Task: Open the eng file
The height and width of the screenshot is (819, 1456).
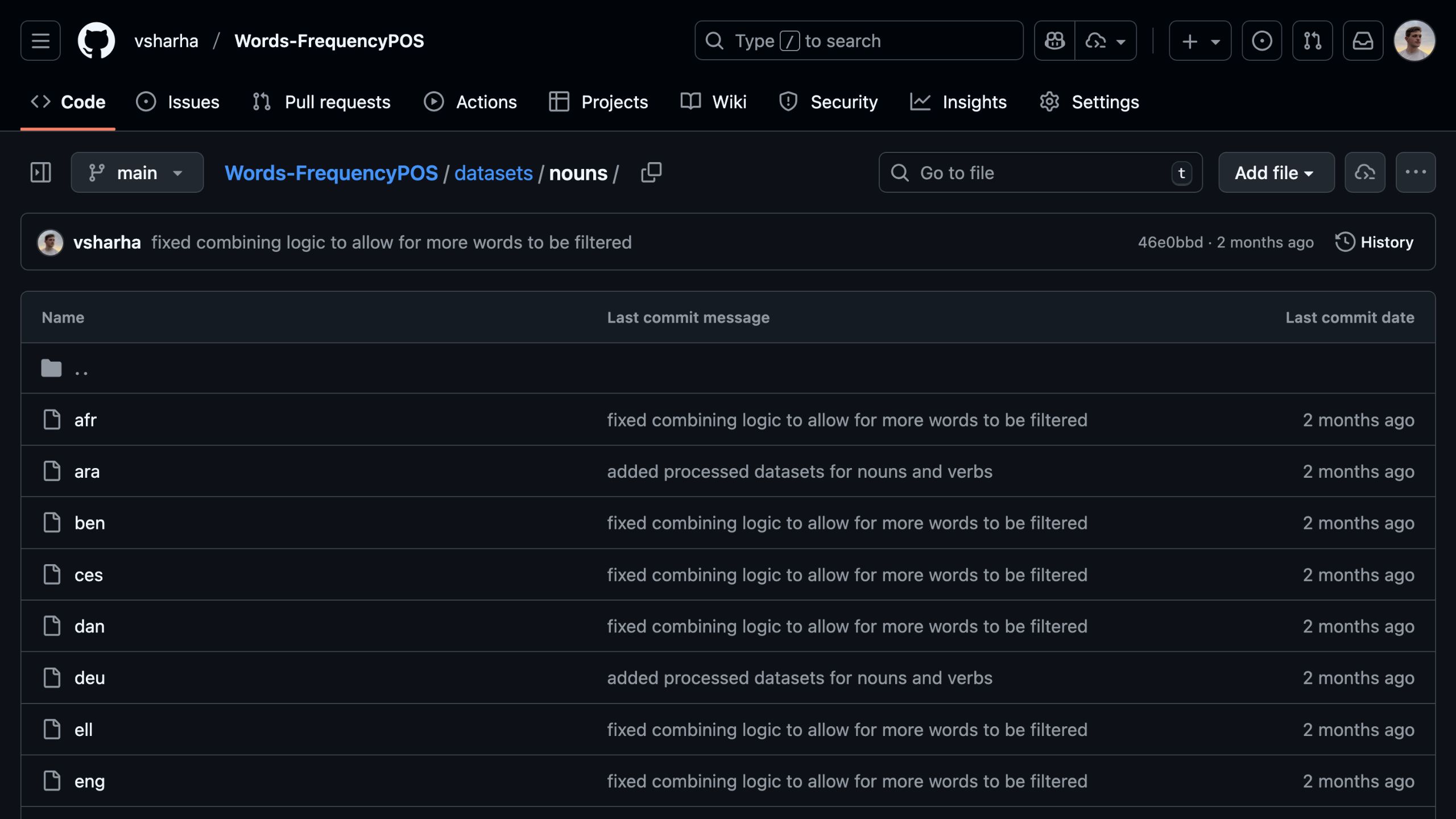Action: [89, 781]
